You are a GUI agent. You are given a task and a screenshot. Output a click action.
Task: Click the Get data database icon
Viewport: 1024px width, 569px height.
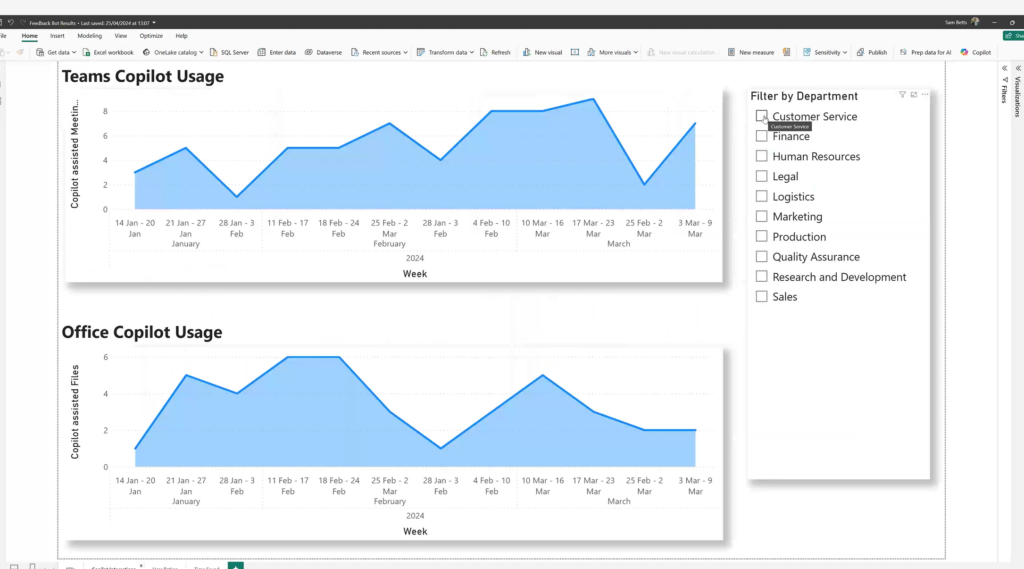click(x=40, y=52)
